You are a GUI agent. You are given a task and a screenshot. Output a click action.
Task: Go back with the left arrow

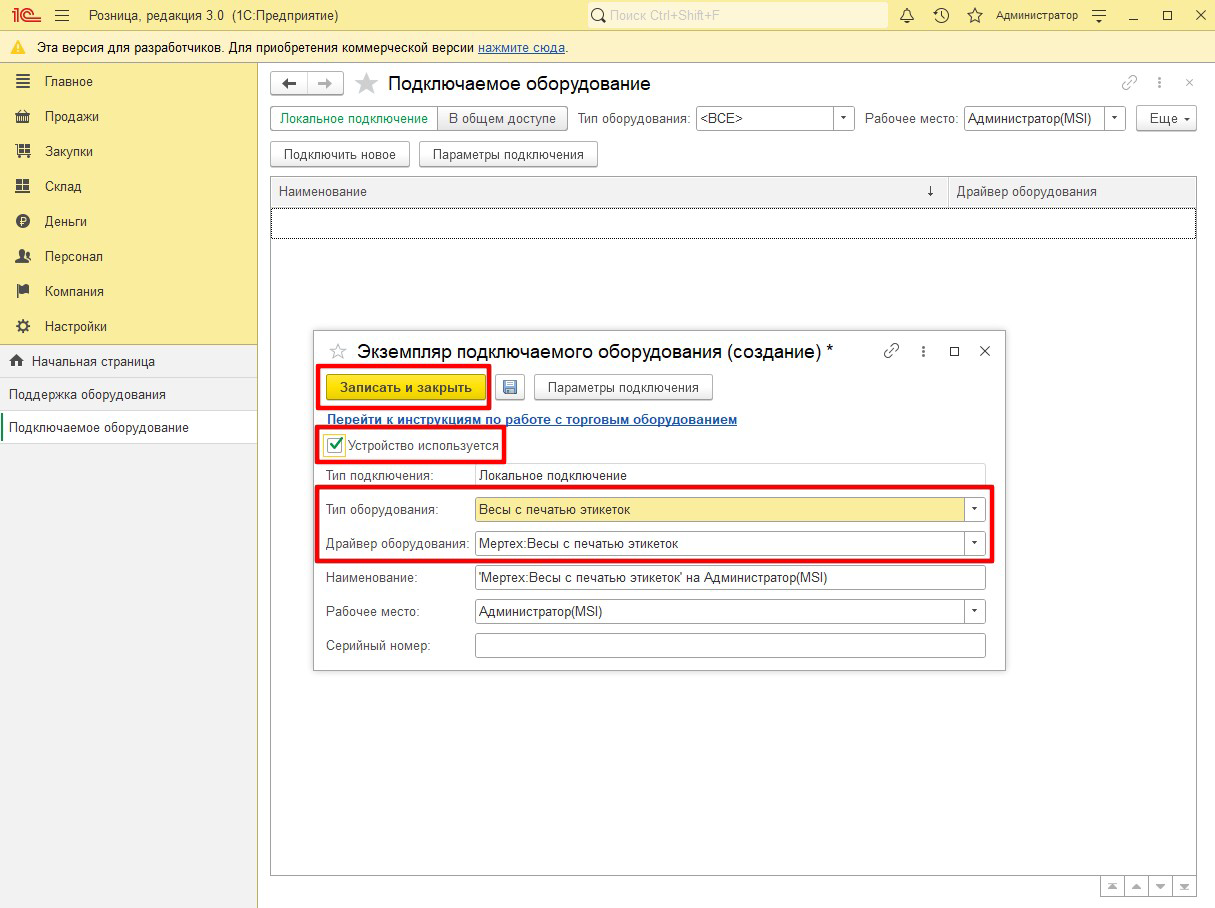click(289, 84)
